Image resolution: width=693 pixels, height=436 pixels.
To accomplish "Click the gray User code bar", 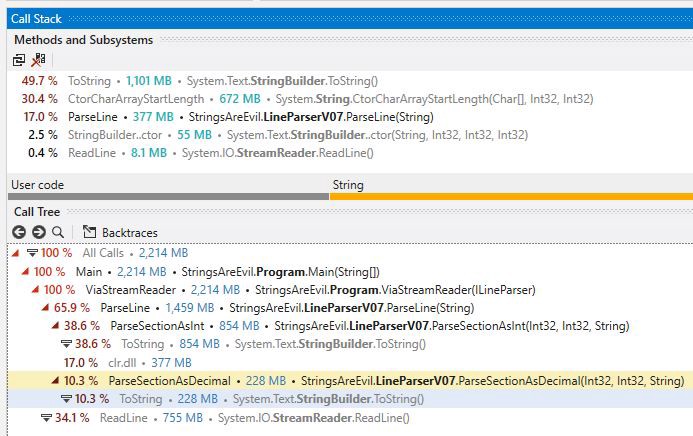I will (168, 196).
